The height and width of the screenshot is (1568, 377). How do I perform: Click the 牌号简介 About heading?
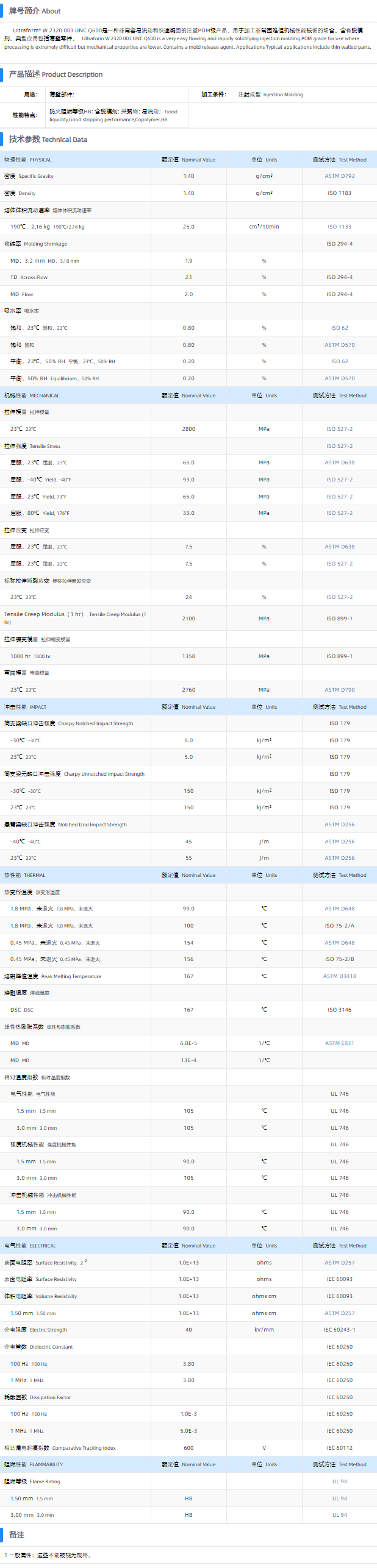click(x=35, y=11)
